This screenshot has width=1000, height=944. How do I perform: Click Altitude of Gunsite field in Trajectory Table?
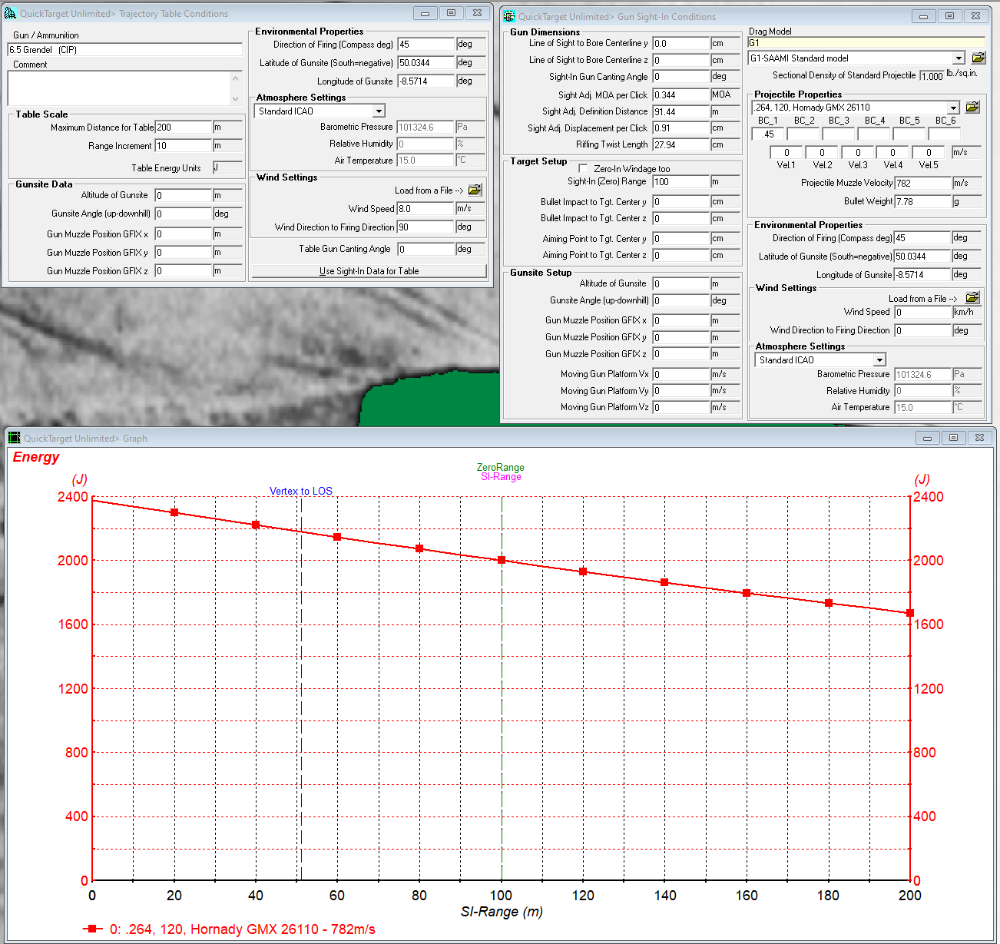183,195
